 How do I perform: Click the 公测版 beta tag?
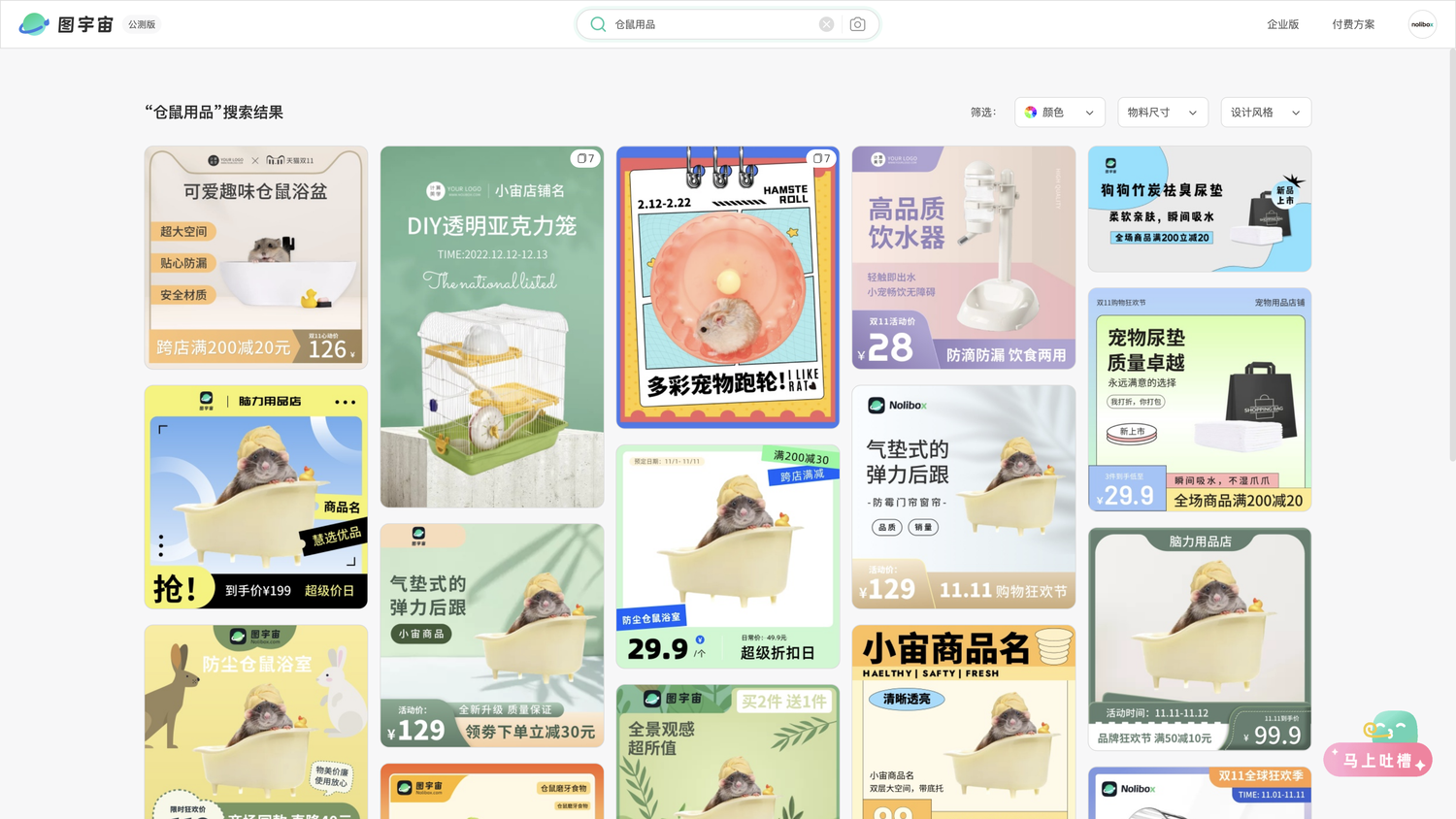[x=142, y=24]
